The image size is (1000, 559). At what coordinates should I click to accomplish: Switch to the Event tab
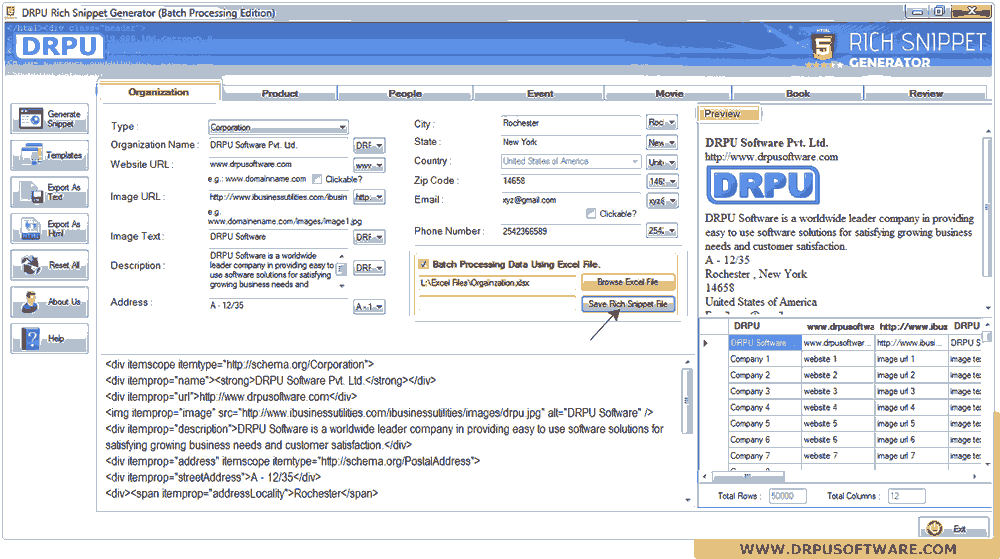tap(540, 94)
